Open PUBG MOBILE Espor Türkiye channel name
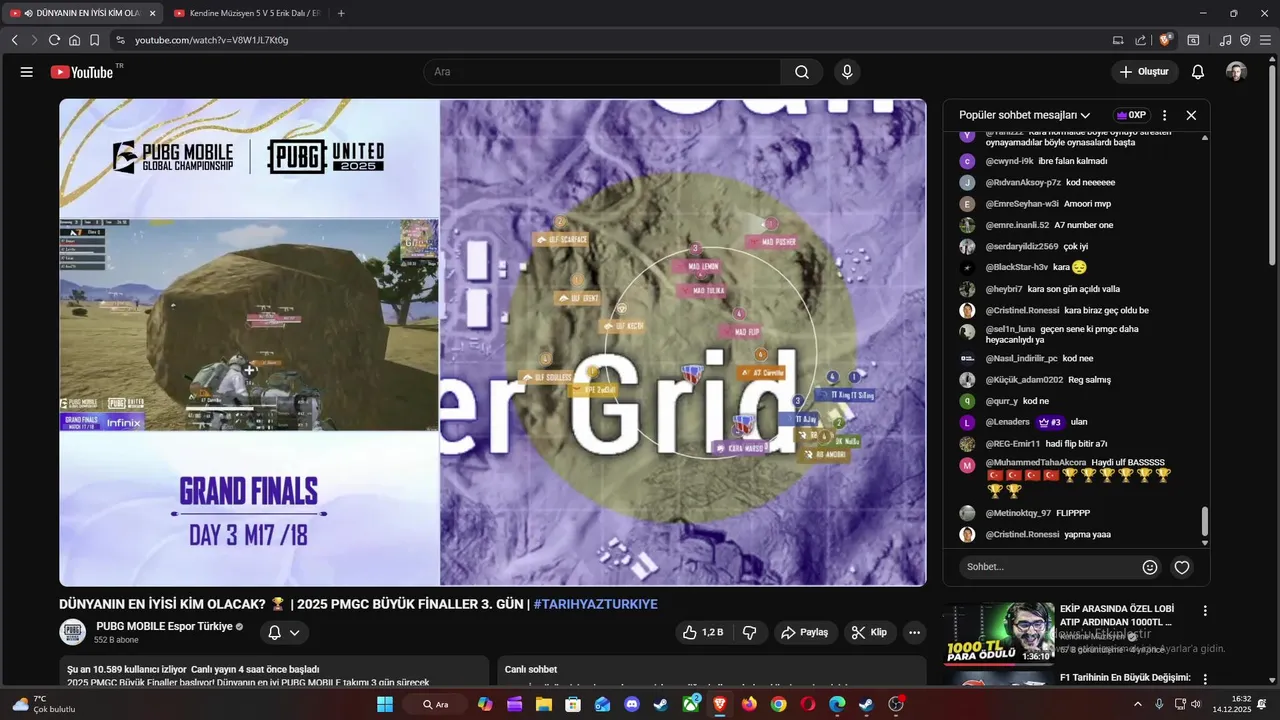Viewport: 1280px width, 720px height. click(x=164, y=626)
